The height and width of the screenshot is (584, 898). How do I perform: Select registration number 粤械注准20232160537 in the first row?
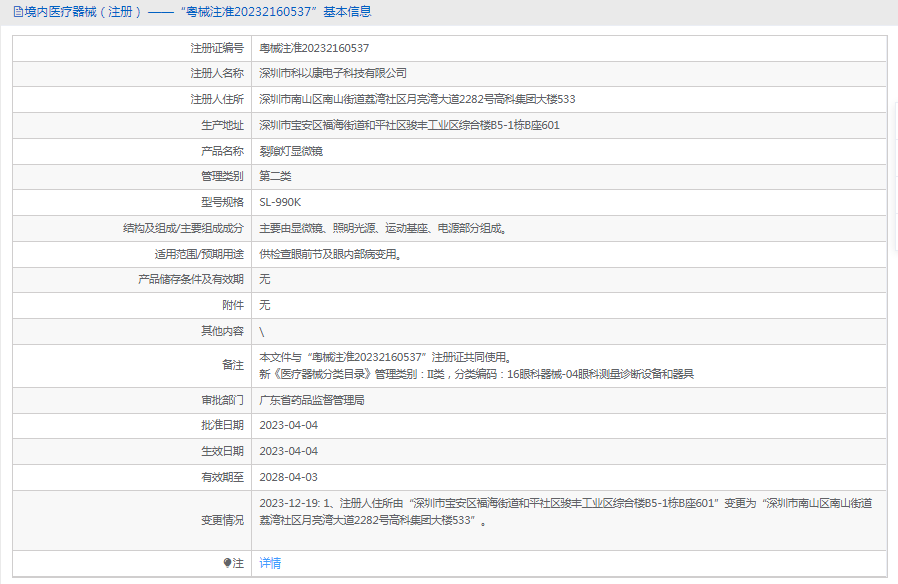coord(314,48)
